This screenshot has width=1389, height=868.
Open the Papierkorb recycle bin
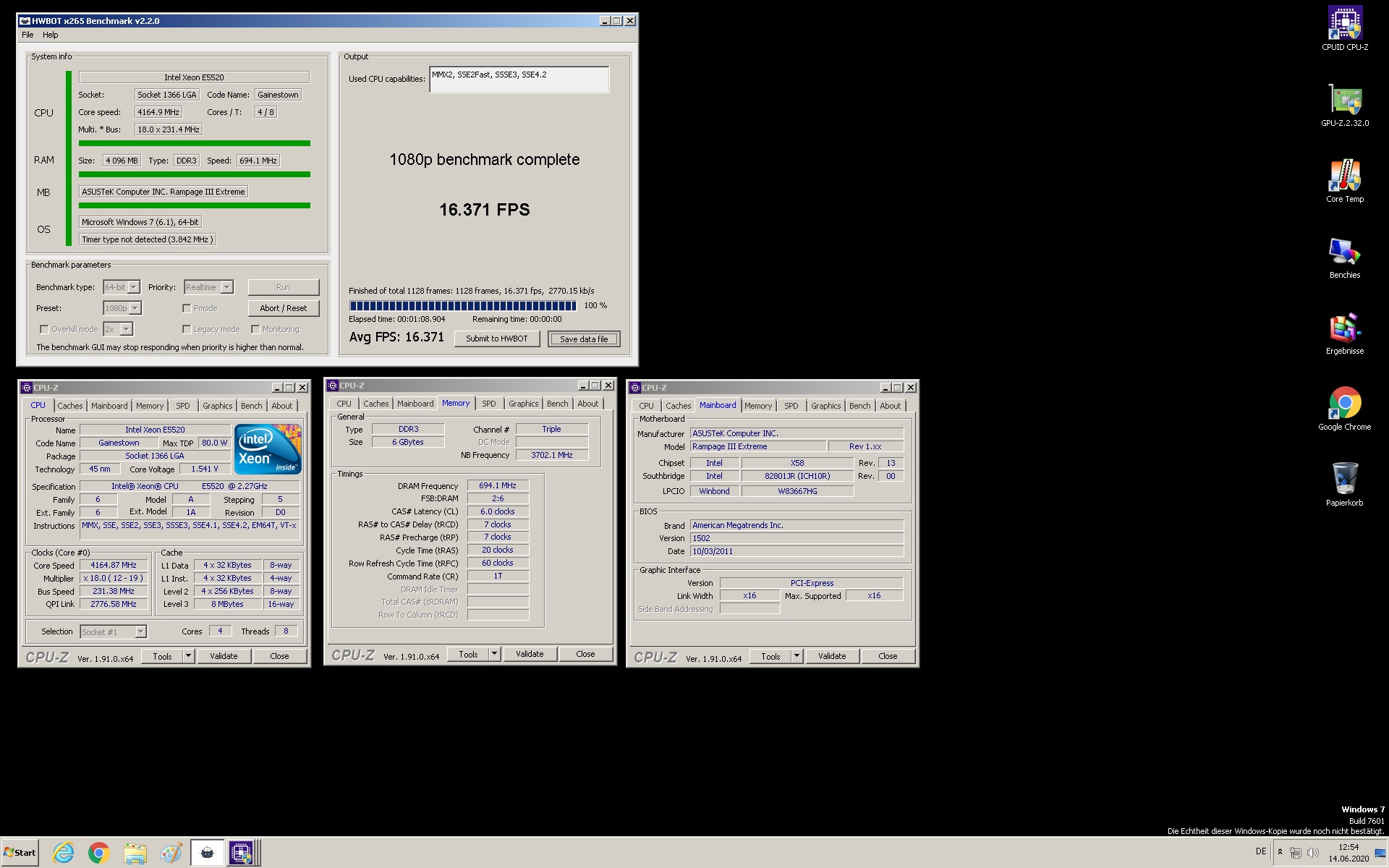(1345, 485)
